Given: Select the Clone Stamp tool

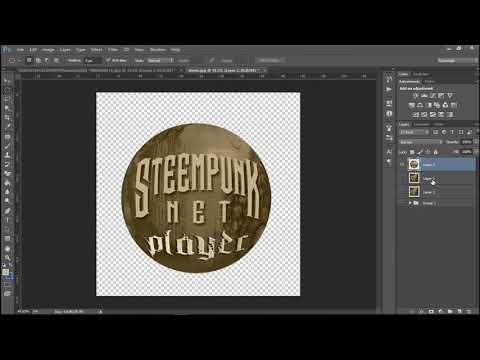Looking at the screenshot, I should [7, 155].
